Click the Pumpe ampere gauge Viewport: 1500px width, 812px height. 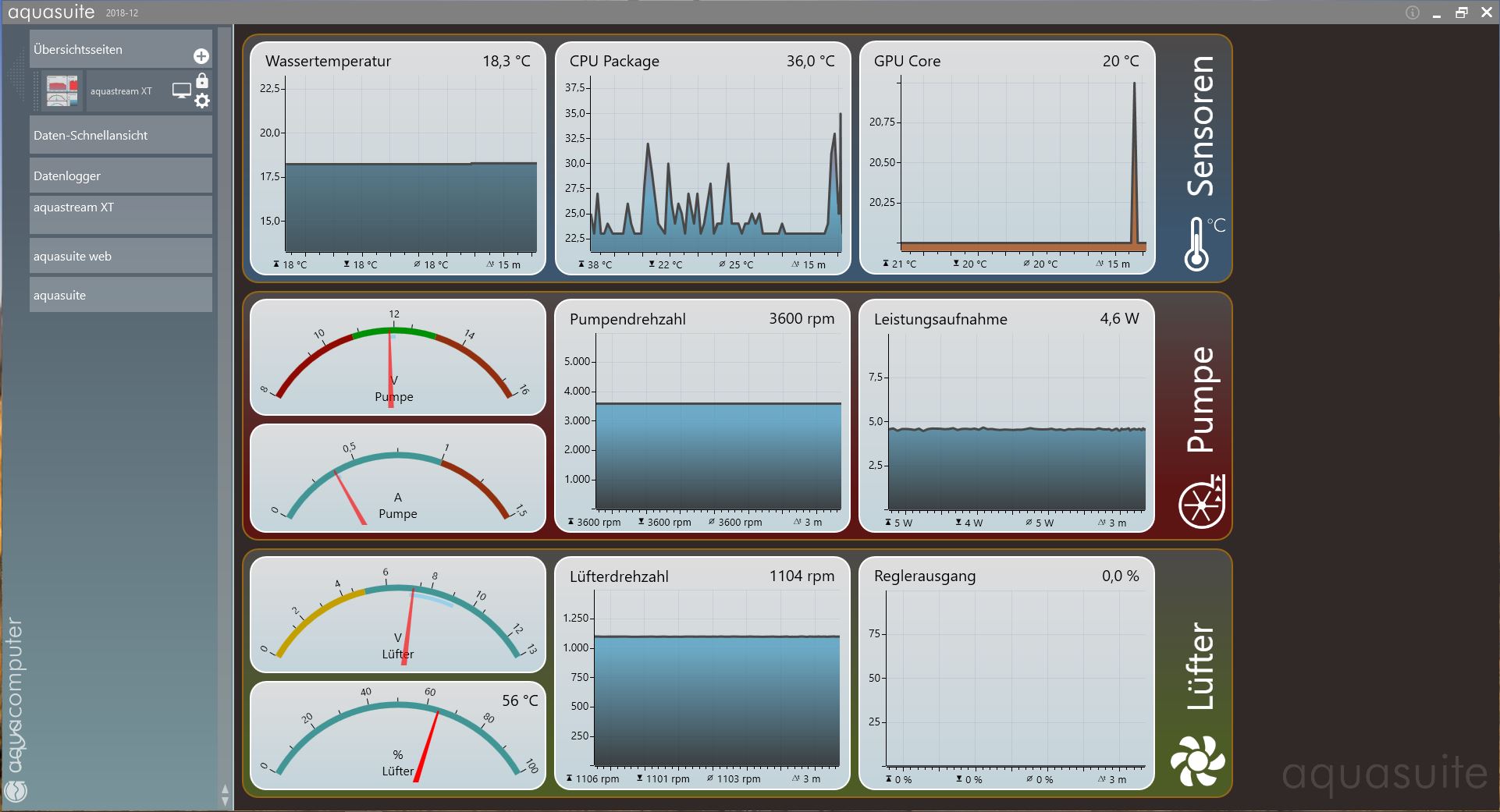click(x=398, y=478)
